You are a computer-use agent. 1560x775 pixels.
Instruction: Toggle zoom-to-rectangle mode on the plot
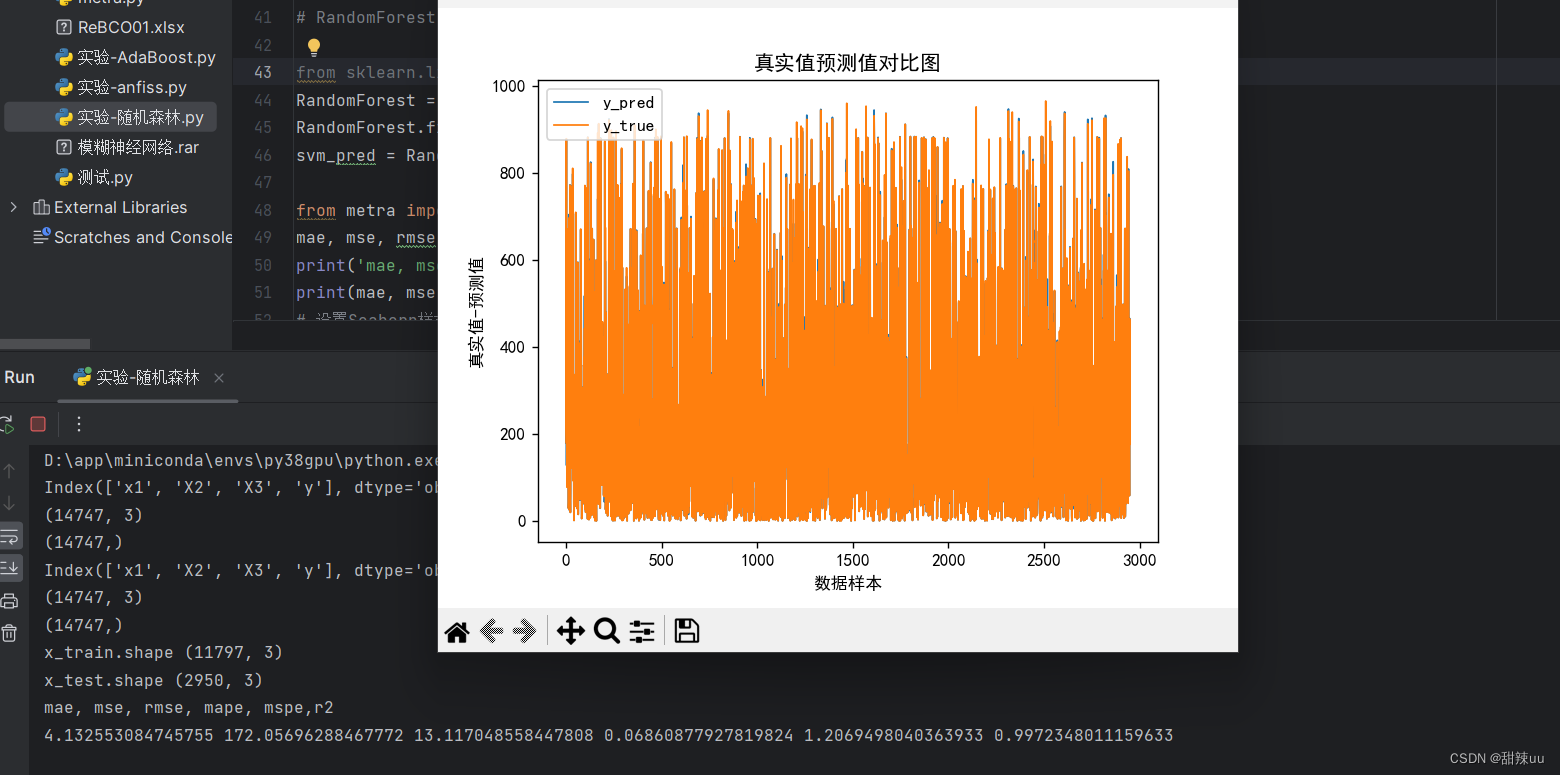(x=606, y=630)
